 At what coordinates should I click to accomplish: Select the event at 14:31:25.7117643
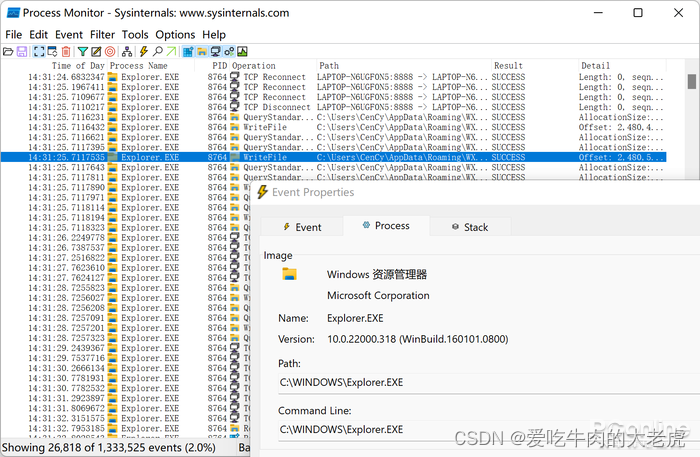[333, 167]
